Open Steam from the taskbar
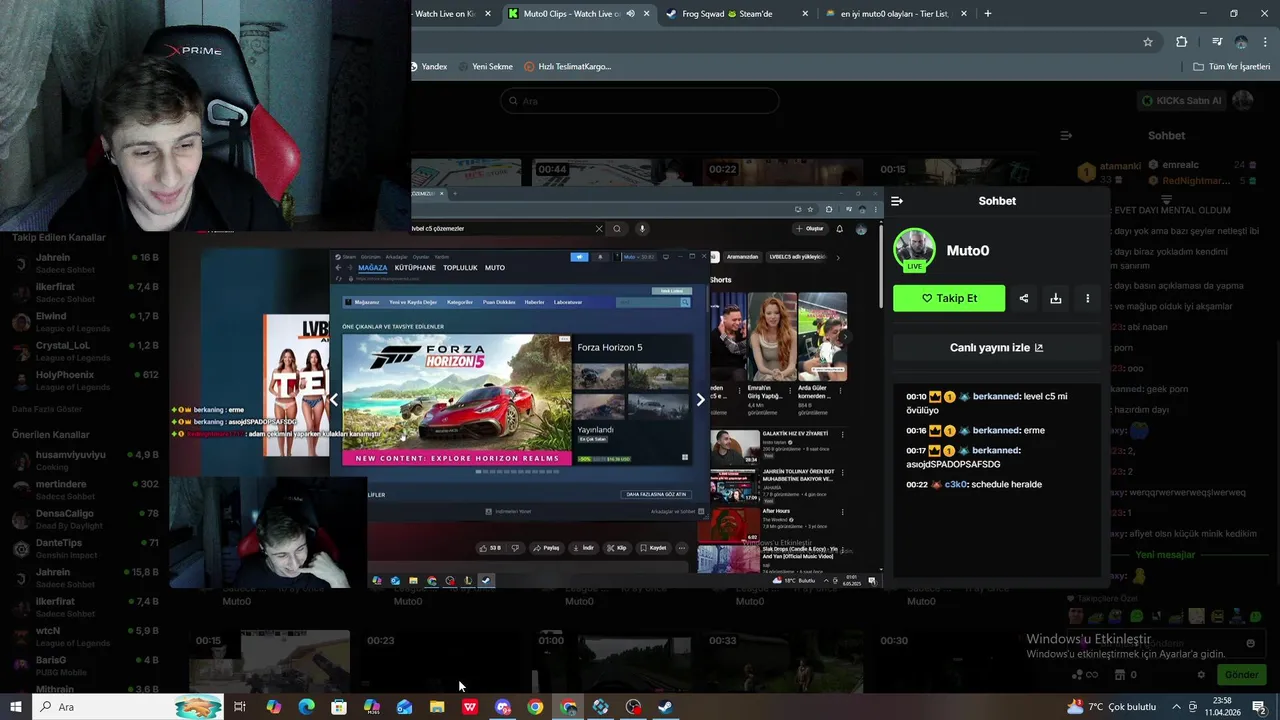The height and width of the screenshot is (720, 1280). [x=665, y=707]
